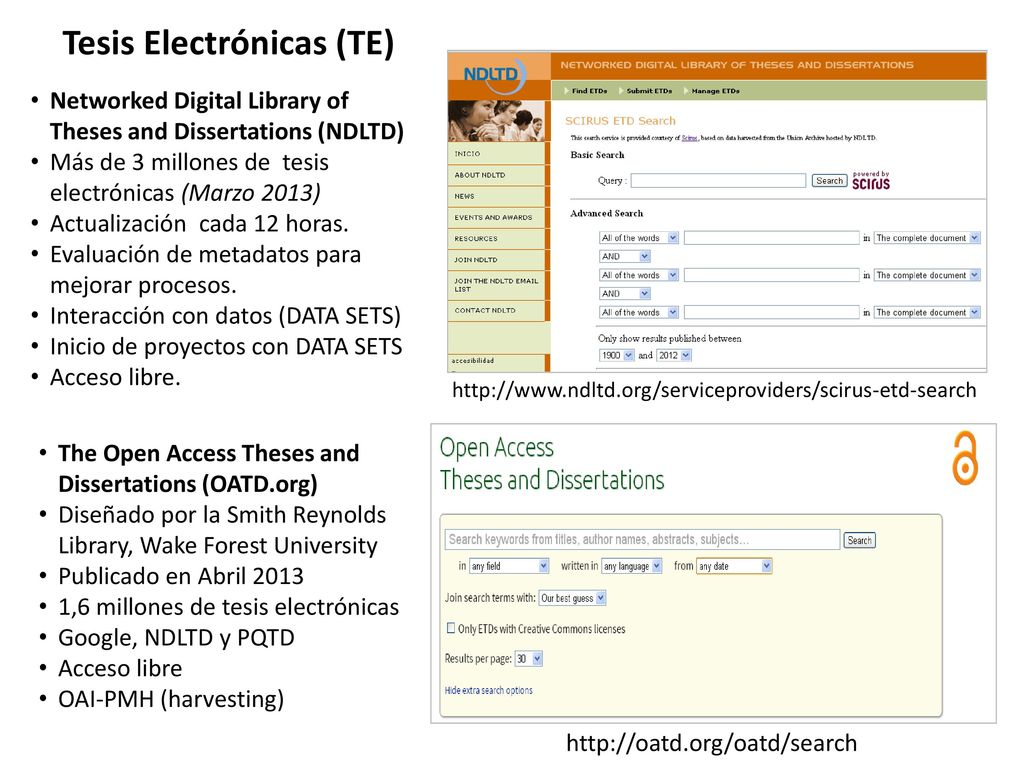Click the Hide extra search options link

click(488, 690)
